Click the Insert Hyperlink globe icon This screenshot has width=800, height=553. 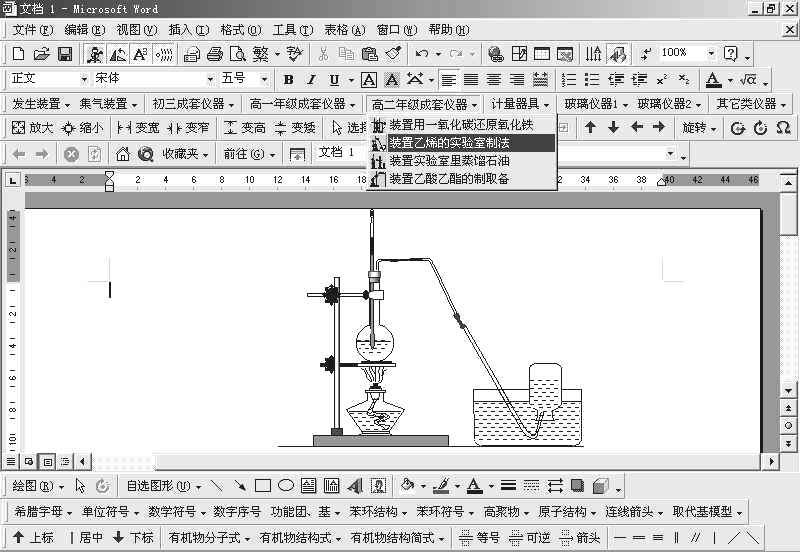click(495, 54)
